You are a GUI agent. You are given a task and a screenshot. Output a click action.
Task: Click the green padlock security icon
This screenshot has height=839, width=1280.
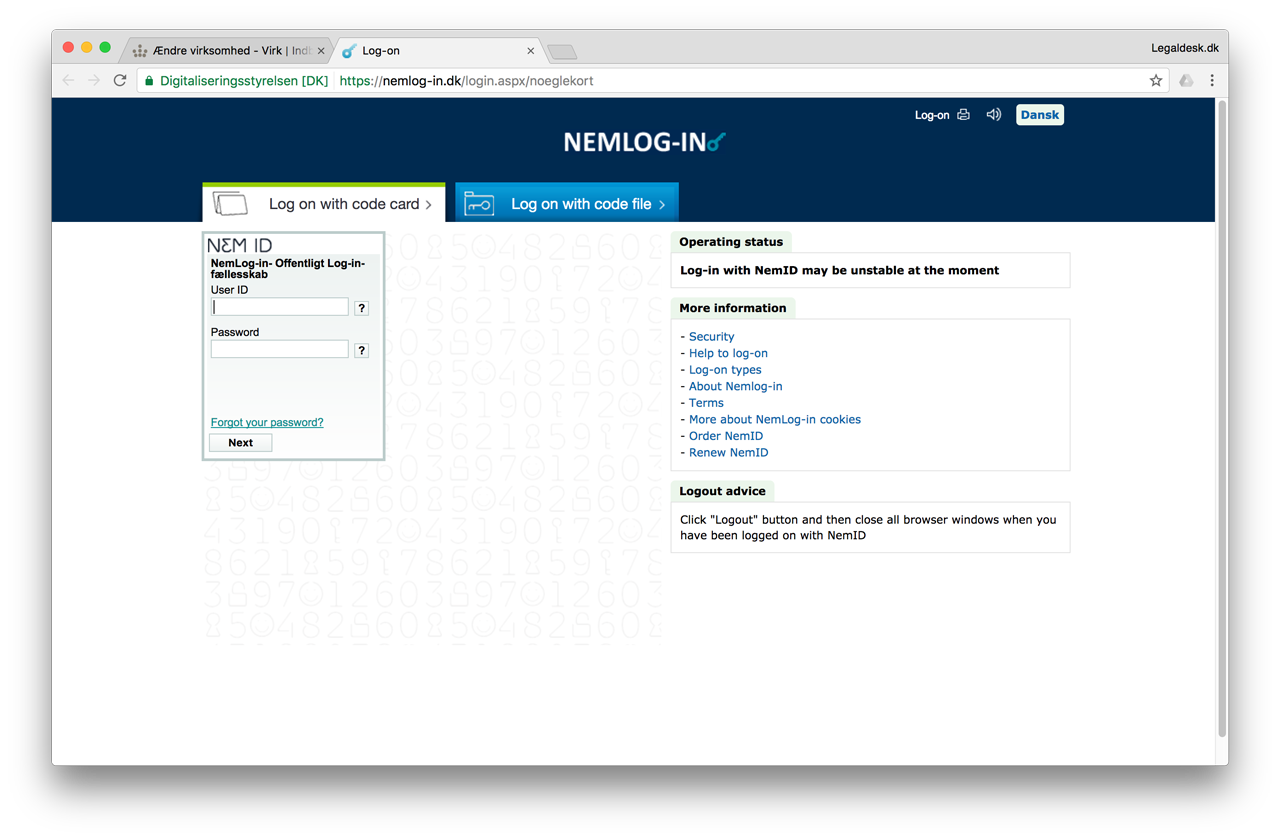coord(149,81)
